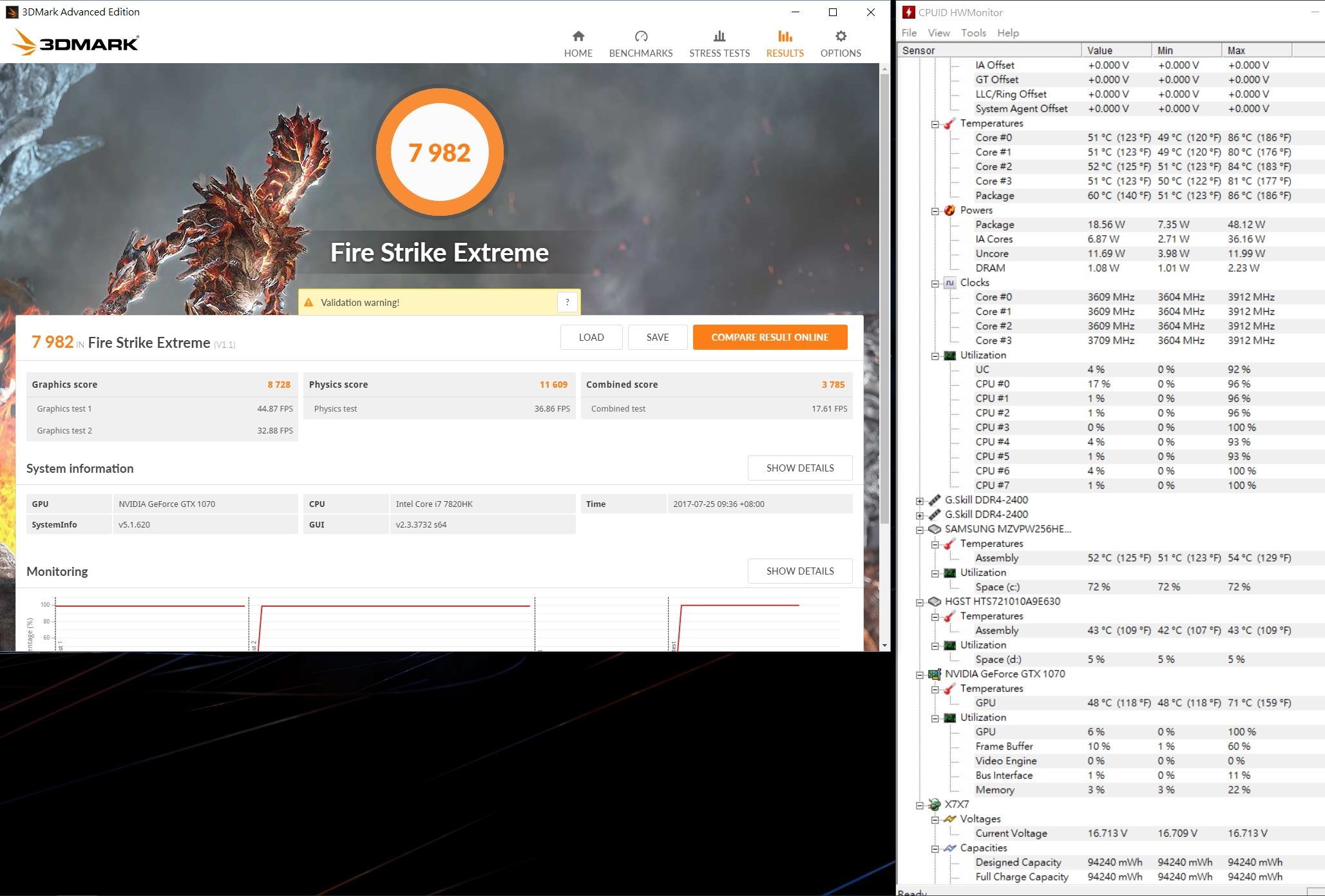Click the Sensor column header
Viewport: 1325px width, 896px height.
pyautogui.click(x=989, y=50)
